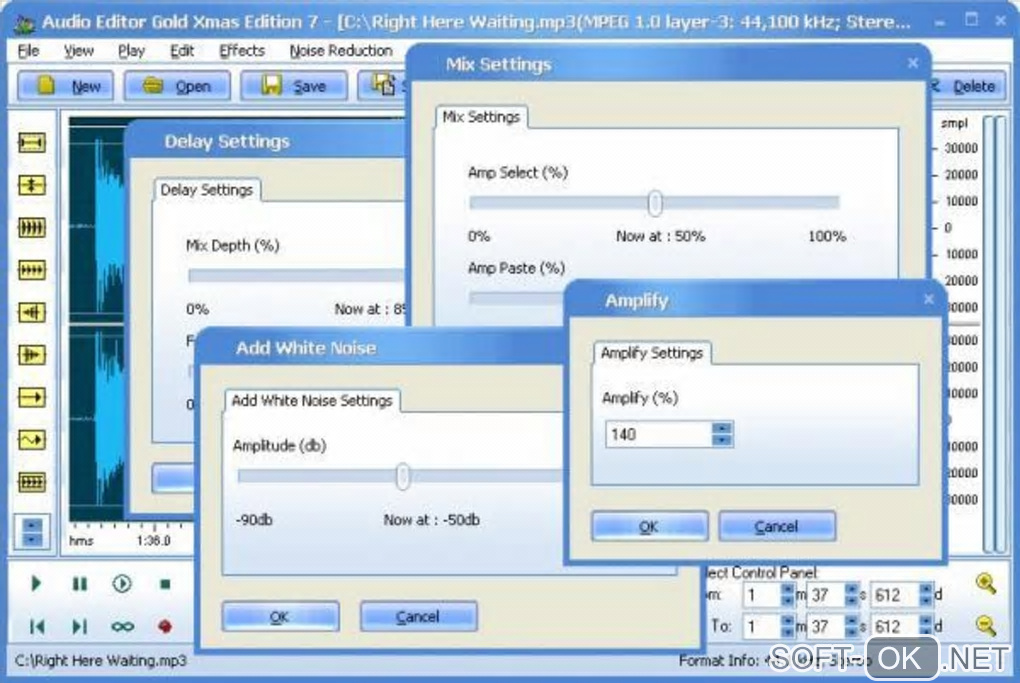Click the Amplify (%) value field
Screen dimensions: 1020x683
658,435
